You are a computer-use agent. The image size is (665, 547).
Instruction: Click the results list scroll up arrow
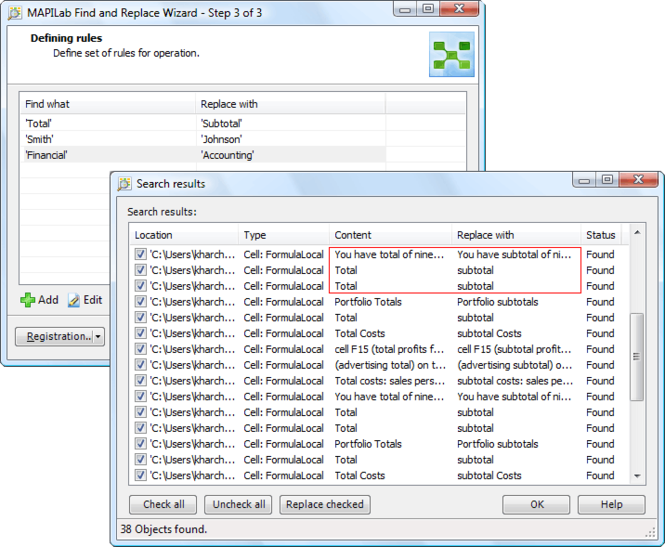637,232
